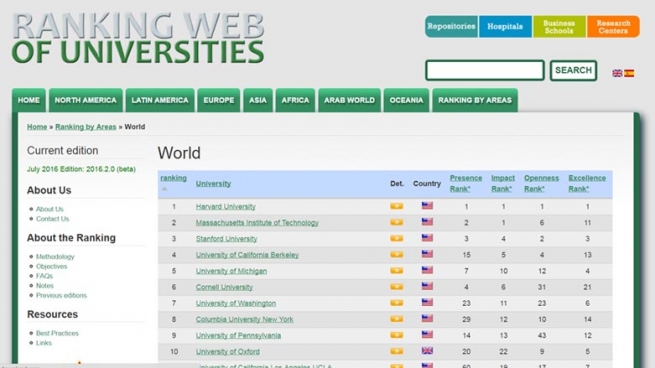Image resolution: width=655 pixels, height=368 pixels.
Task: Open details icon for Stanford University
Action: [396, 238]
